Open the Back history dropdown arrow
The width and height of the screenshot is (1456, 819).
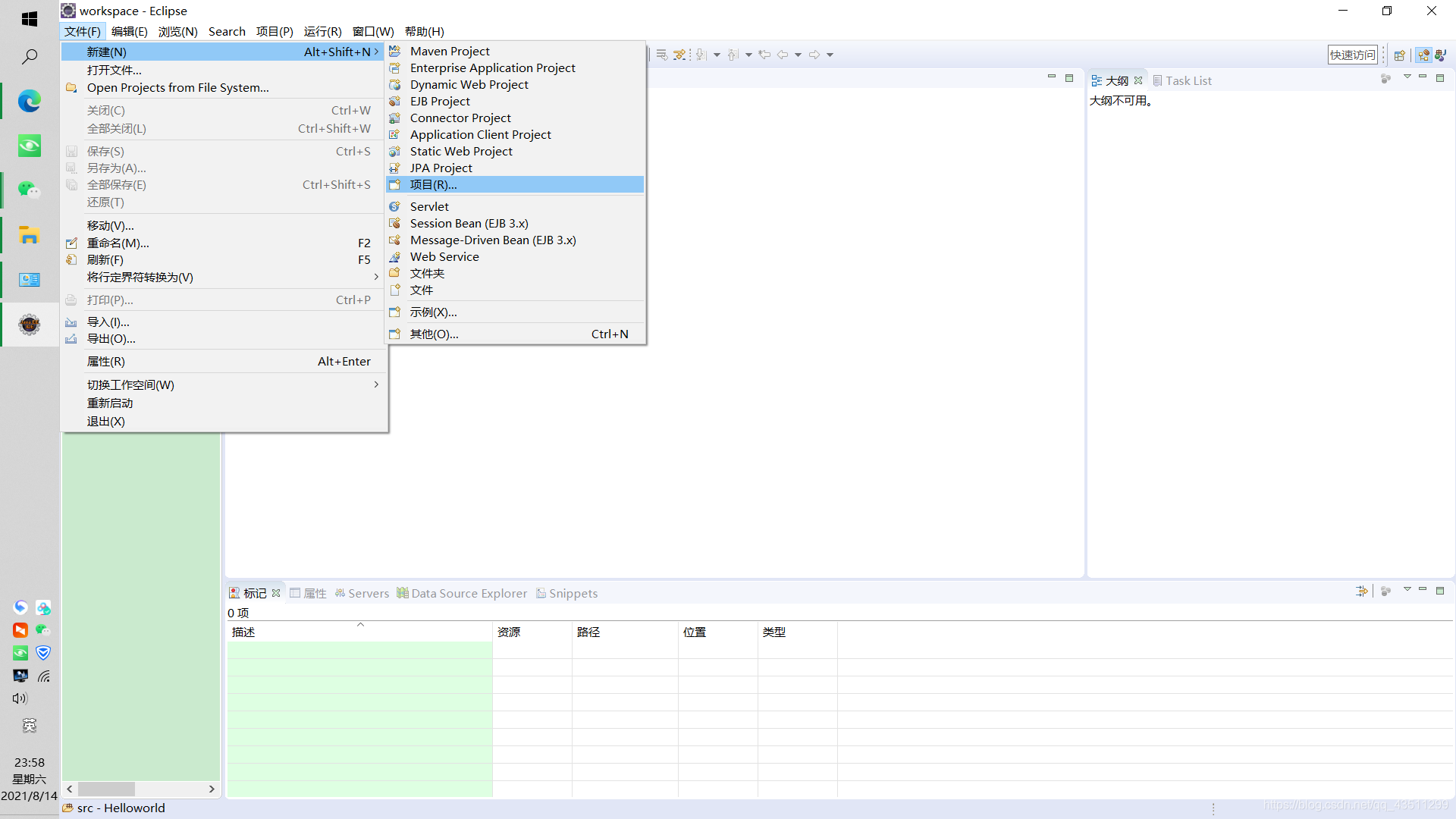coord(798,55)
